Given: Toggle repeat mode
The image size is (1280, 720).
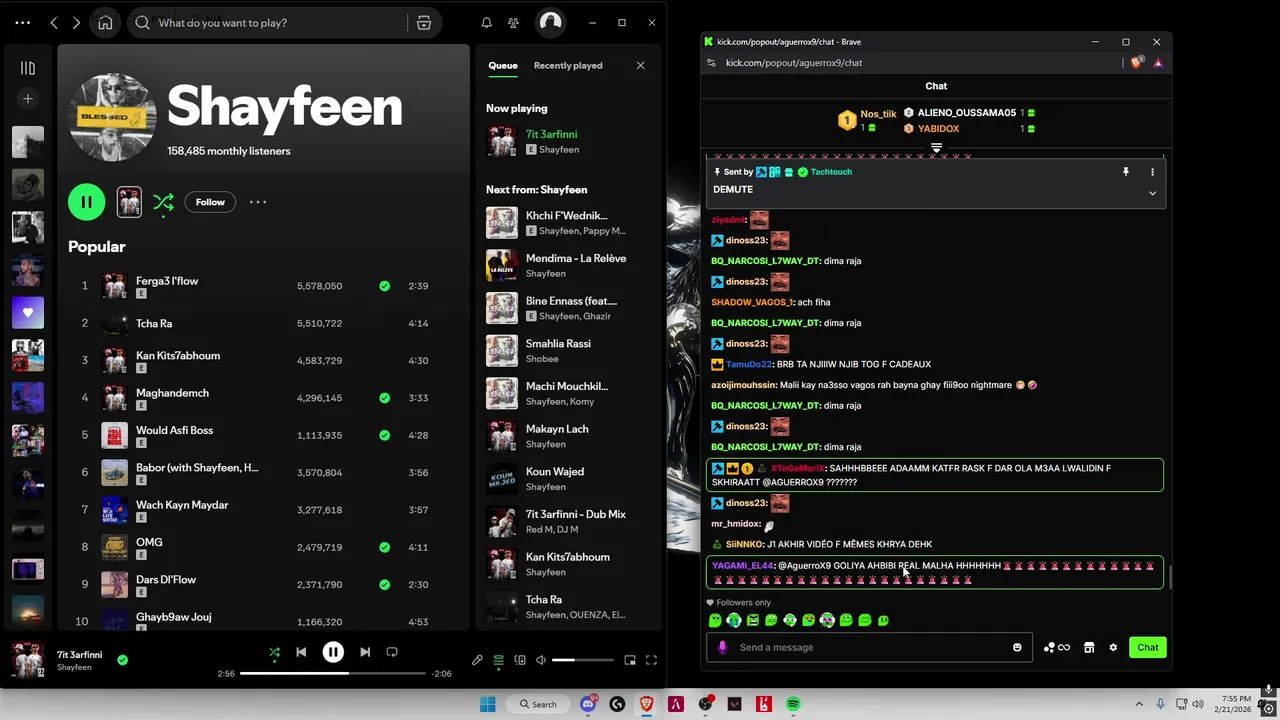Looking at the screenshot, I should click(x=392, y=652).
